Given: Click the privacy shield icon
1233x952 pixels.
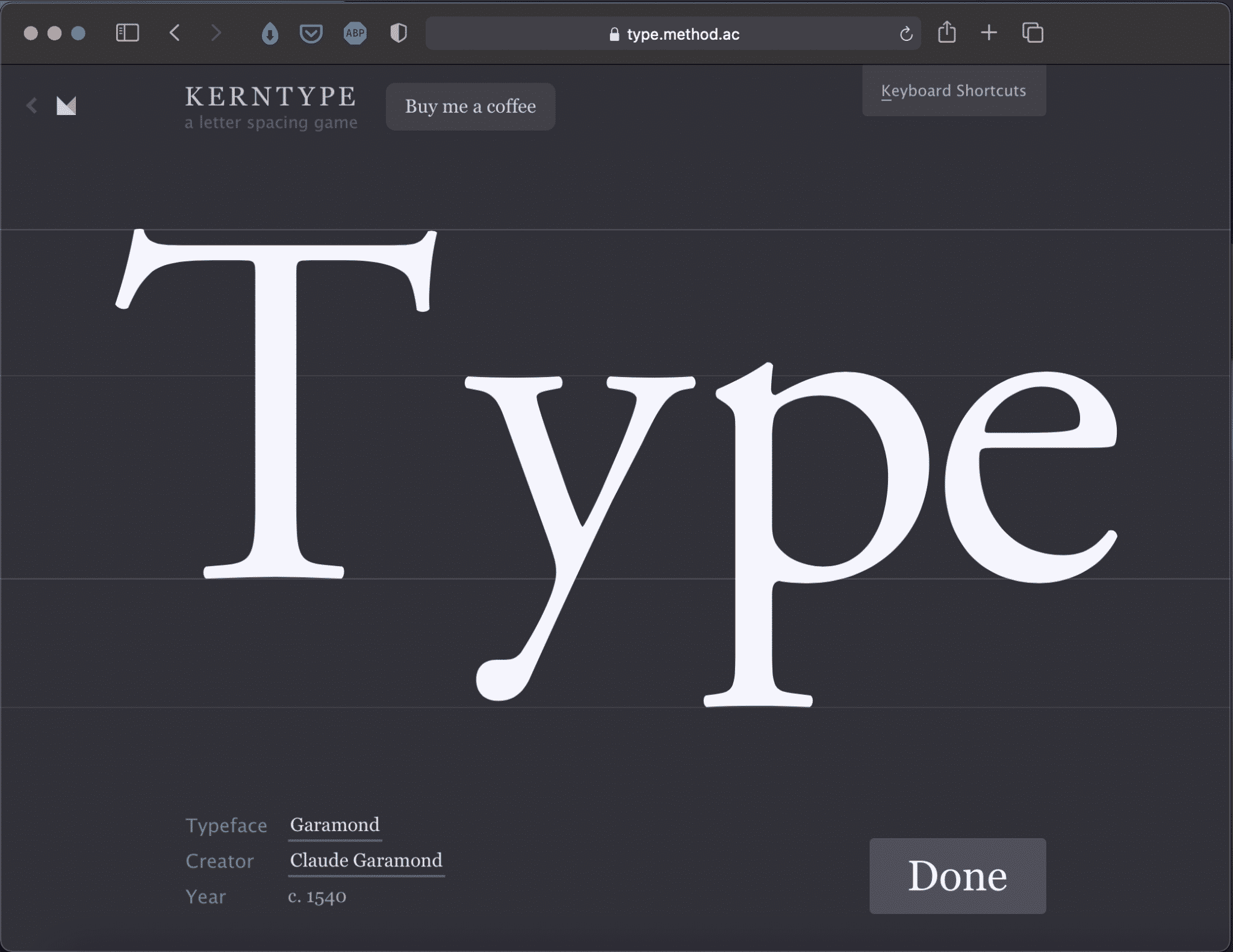Looking at the screenshot, I should [399, 34].
